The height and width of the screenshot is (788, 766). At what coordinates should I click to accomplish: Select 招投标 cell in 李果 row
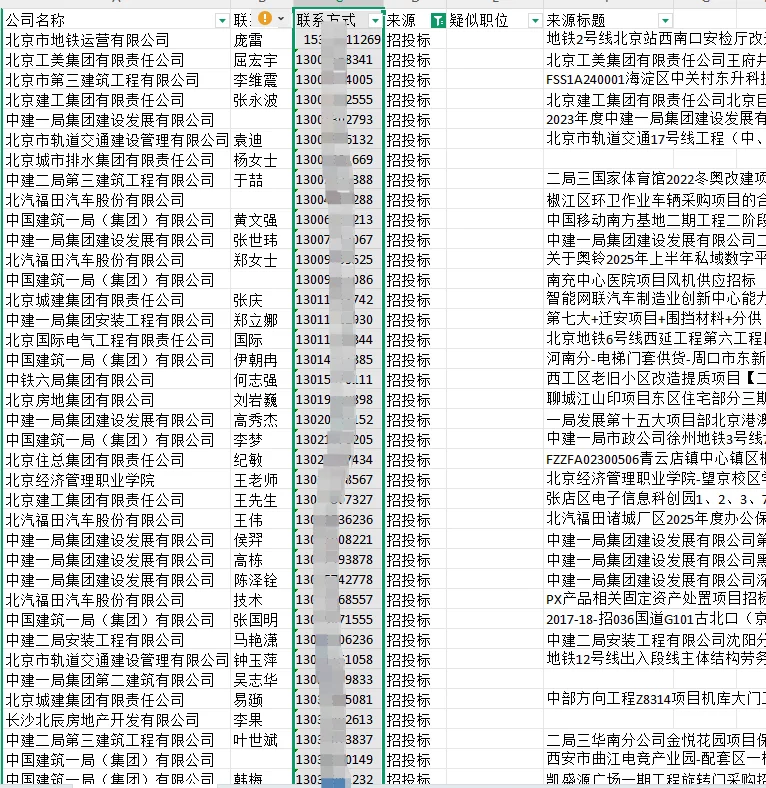pyautogui.click(x=415, y=720)
